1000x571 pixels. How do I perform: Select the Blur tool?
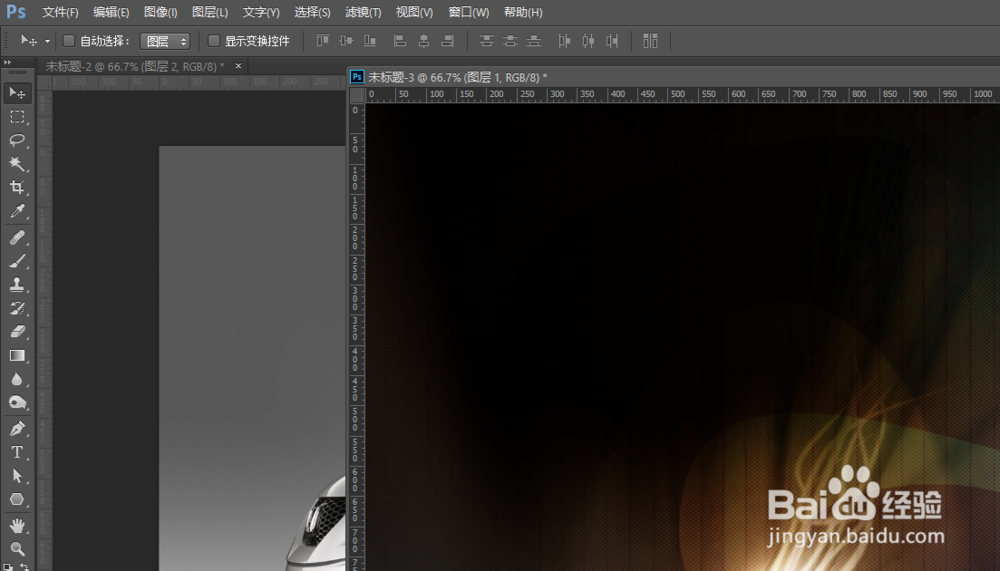point(17,379)
